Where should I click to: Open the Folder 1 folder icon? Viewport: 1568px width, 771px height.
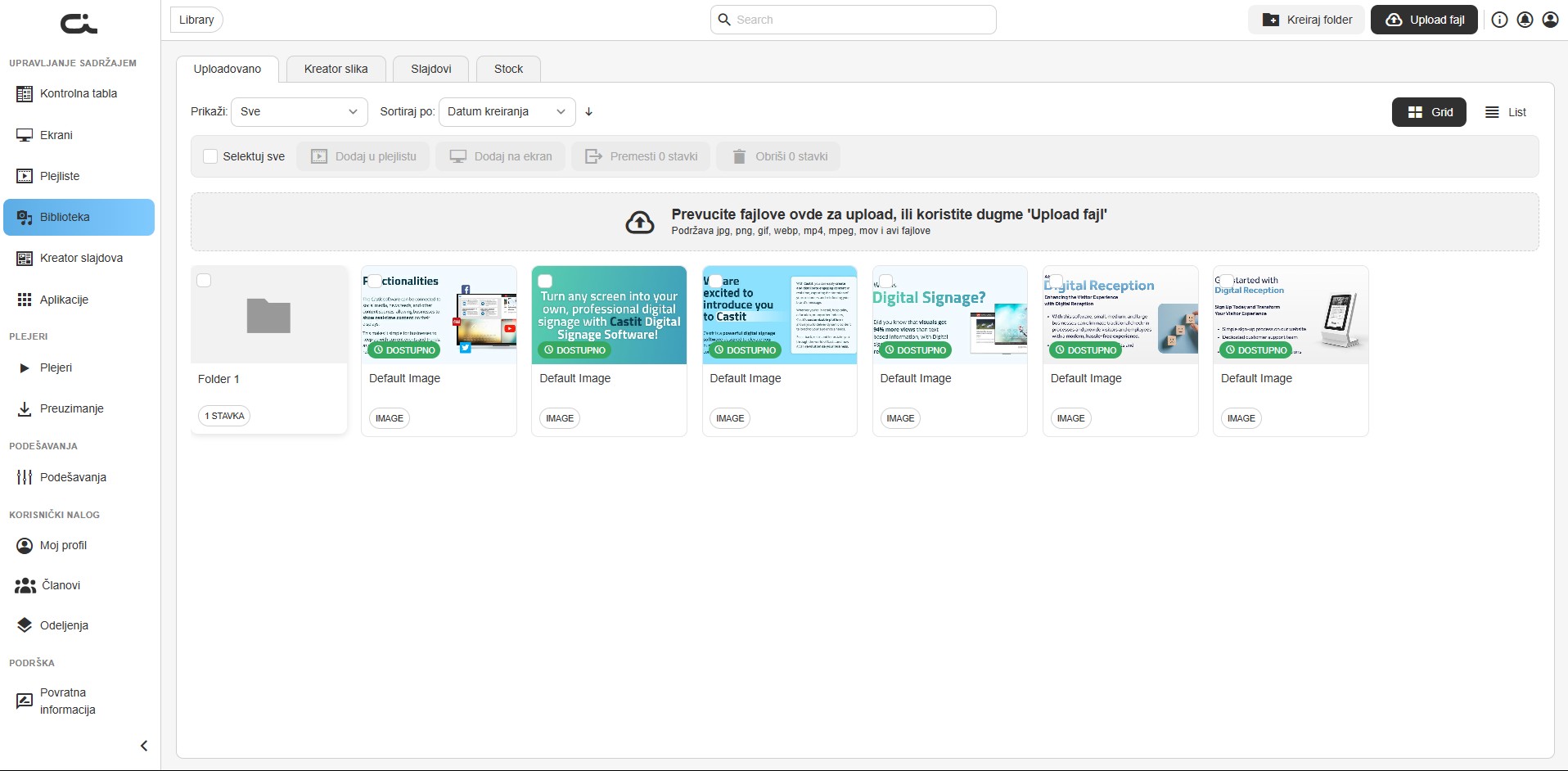tap(268, 316)
